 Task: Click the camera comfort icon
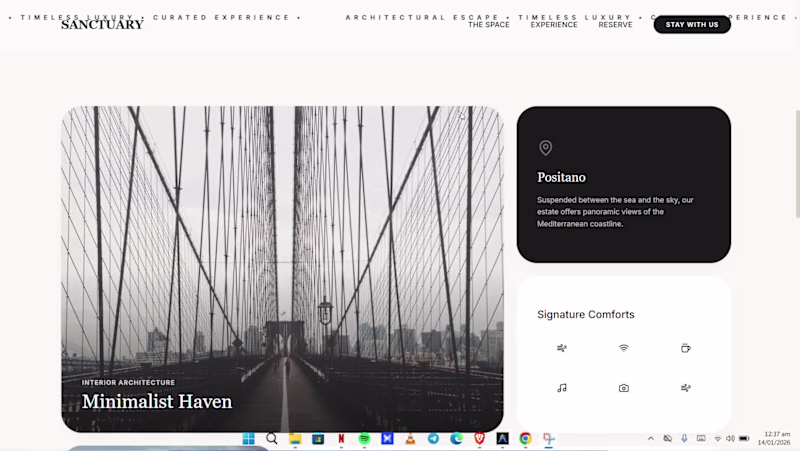(623, 388)
